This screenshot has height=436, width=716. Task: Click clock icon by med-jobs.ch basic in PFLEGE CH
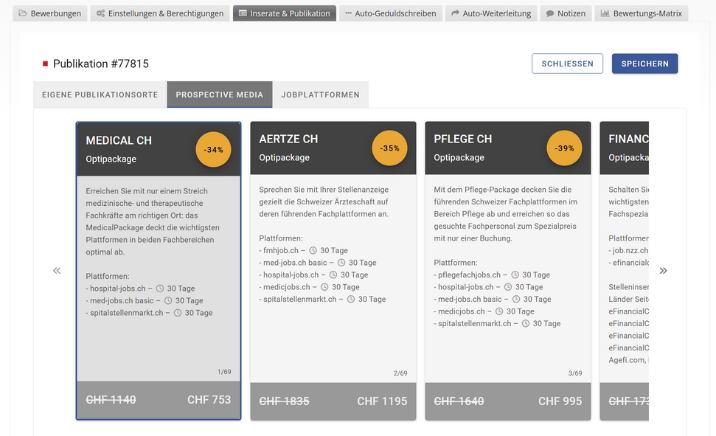(x=516, y=299)
